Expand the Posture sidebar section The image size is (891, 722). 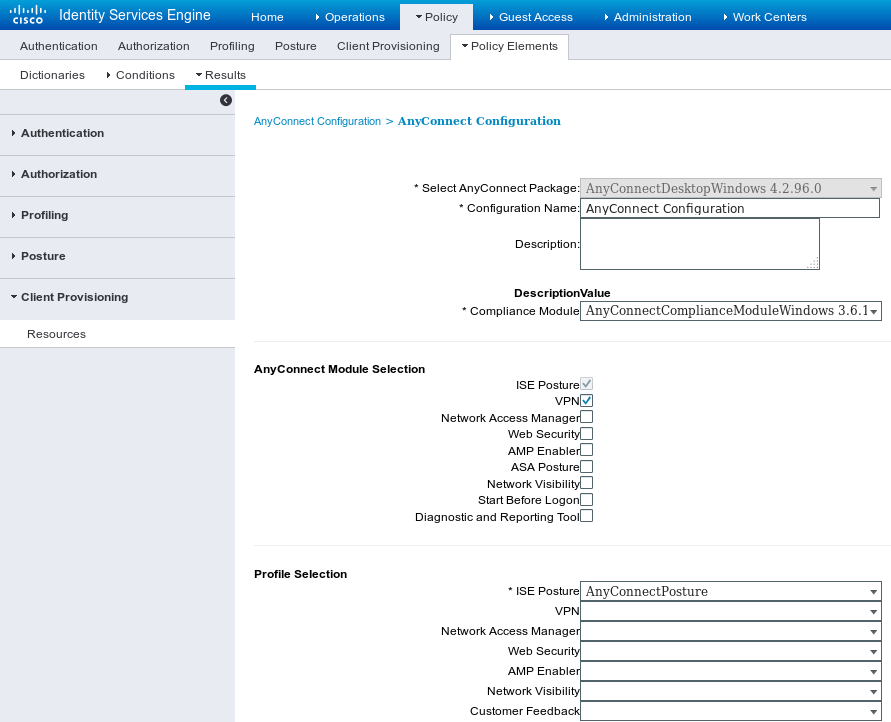[117, 256]
